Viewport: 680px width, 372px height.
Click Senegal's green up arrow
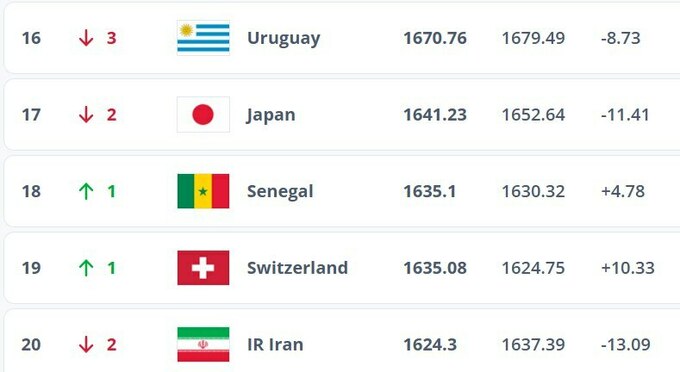[86, 191]
